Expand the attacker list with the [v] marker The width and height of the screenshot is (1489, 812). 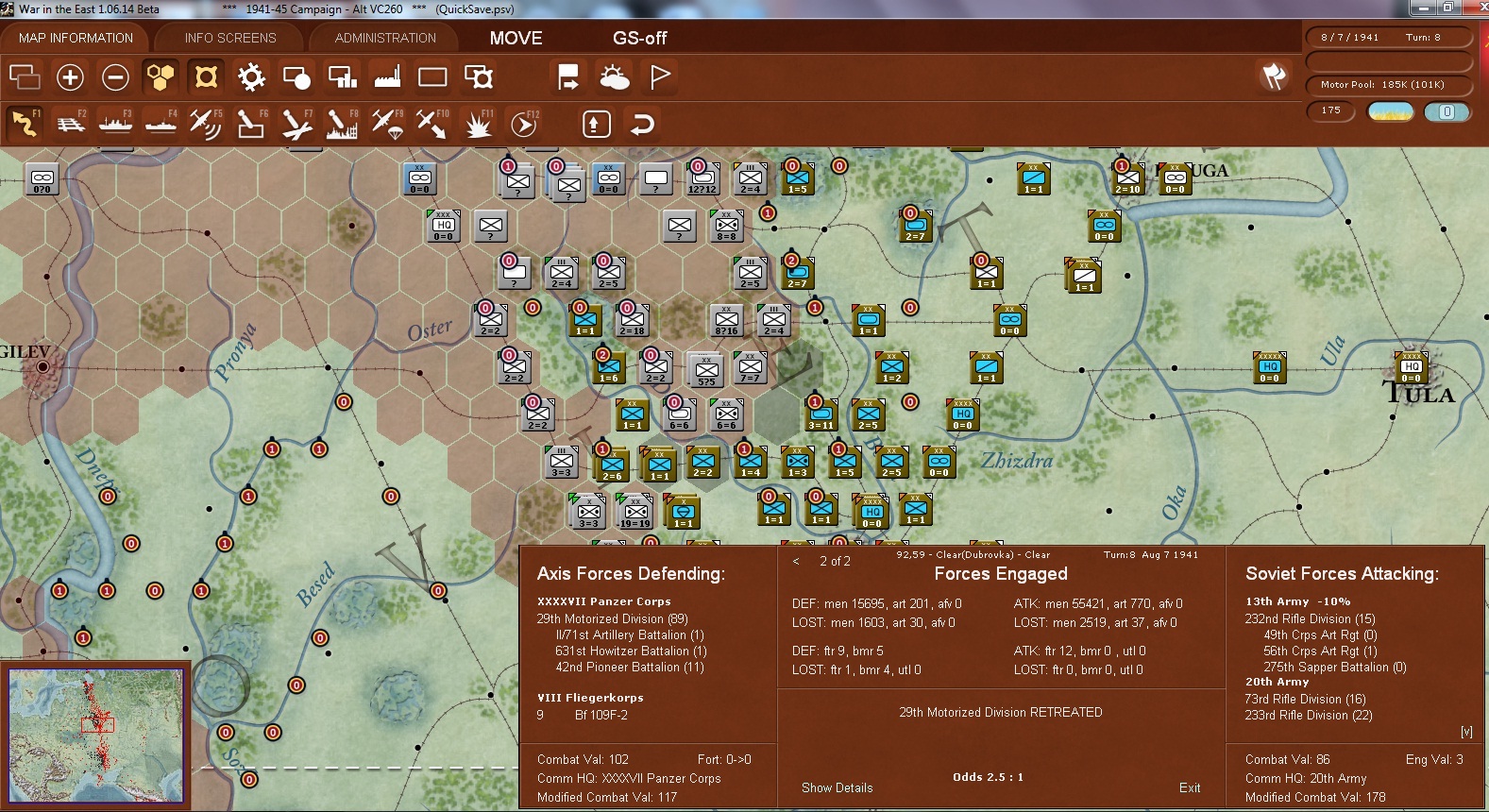tap(1466, 732)
